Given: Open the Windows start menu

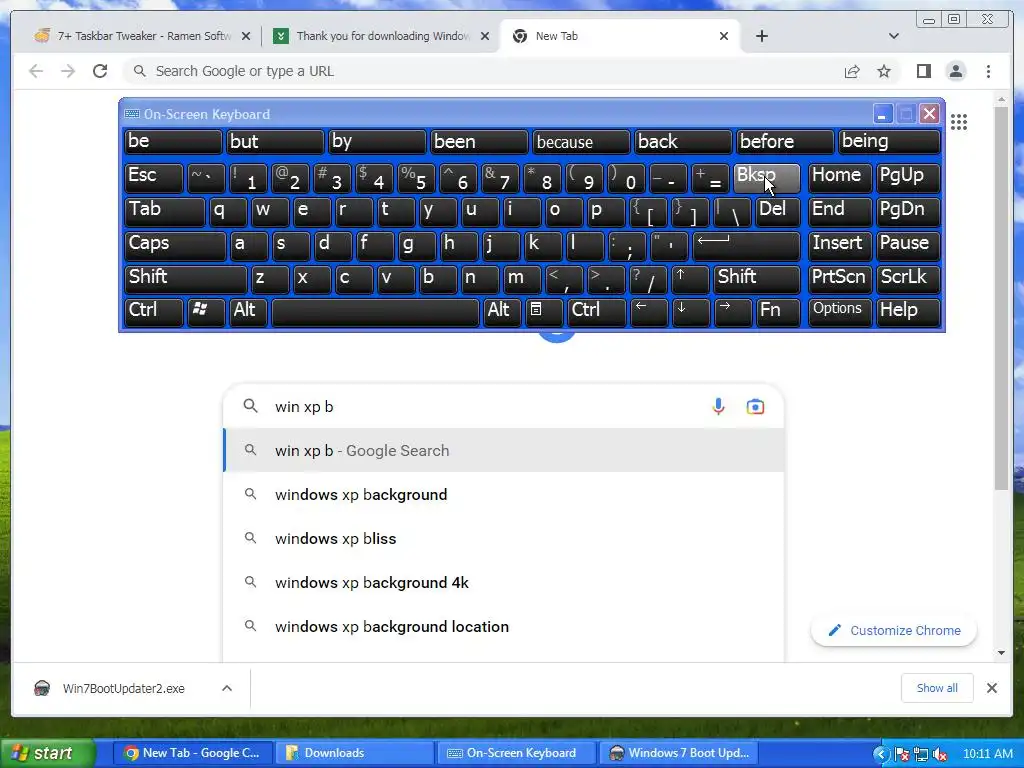Looking at the screenshot, I should point(48,753).
